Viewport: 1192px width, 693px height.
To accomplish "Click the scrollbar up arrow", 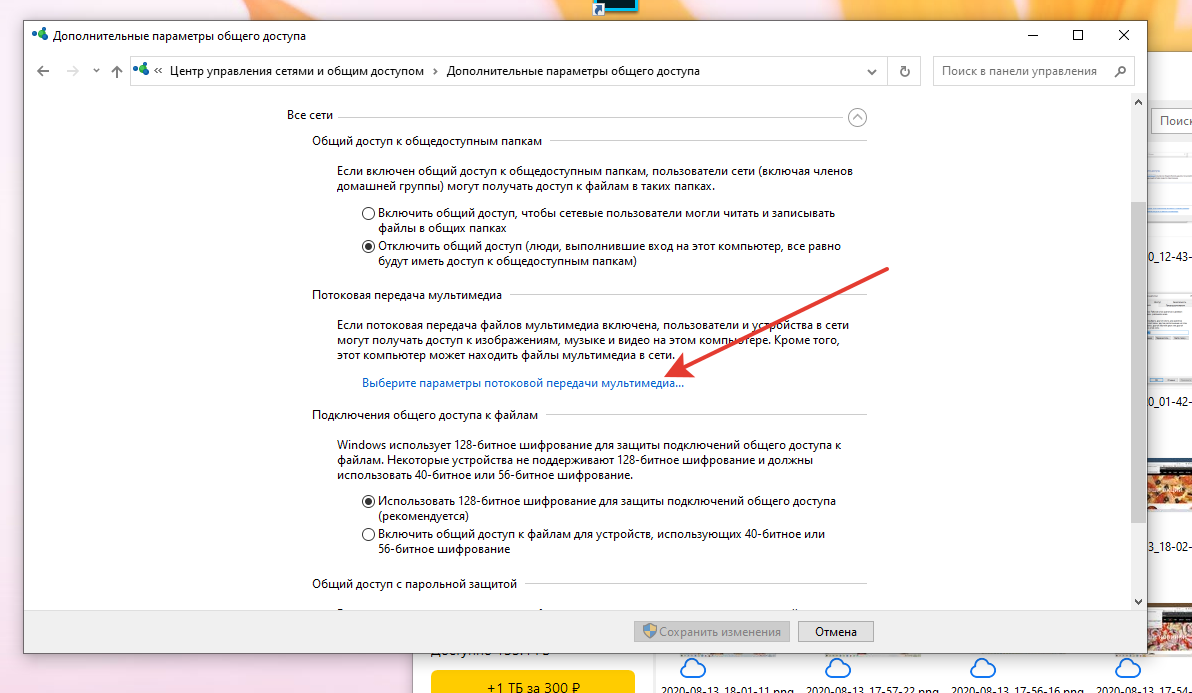I will click(x=1138, y=103).
